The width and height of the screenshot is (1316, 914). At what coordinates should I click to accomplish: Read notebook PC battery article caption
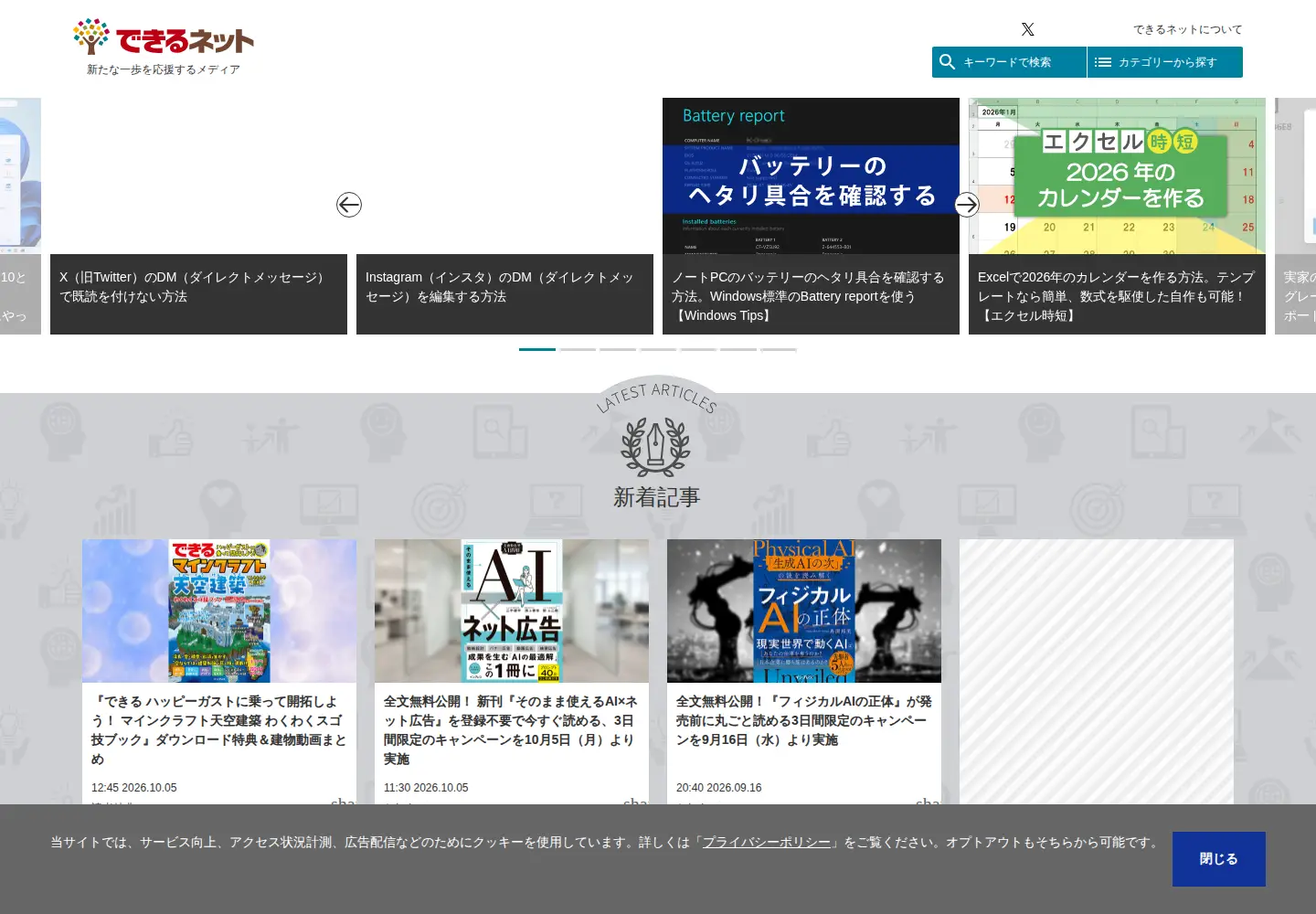pos(811,294)
